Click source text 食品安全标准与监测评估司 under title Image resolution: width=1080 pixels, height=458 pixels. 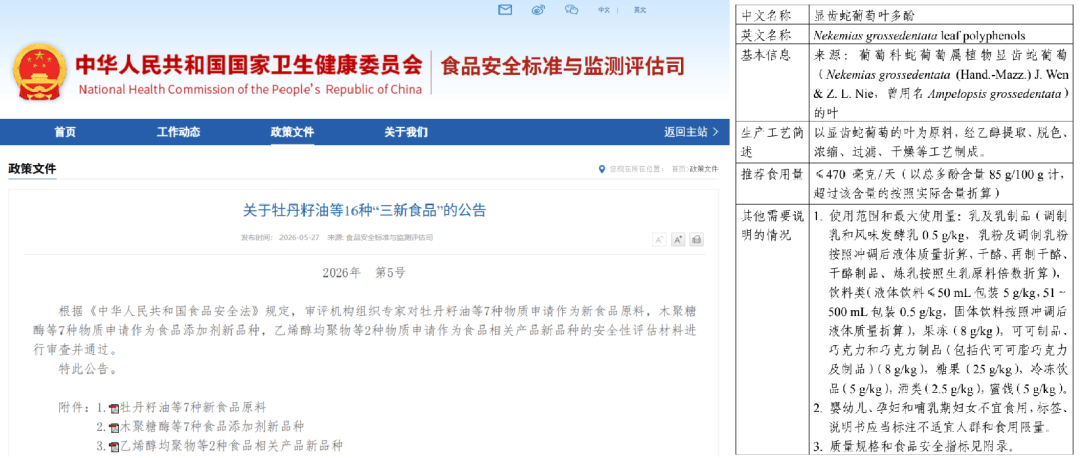[389, 238]
